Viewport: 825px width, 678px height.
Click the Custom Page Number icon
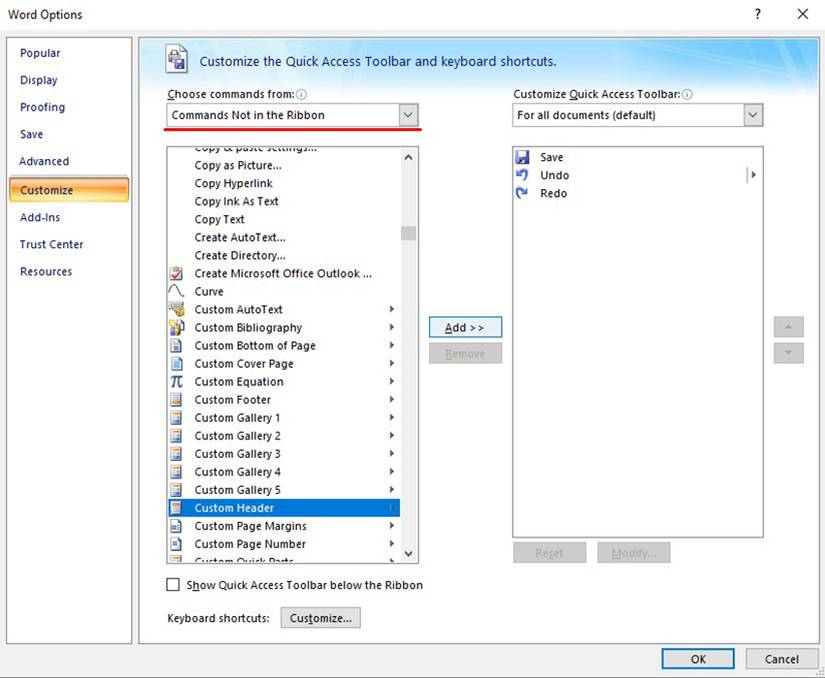[176, 544]
